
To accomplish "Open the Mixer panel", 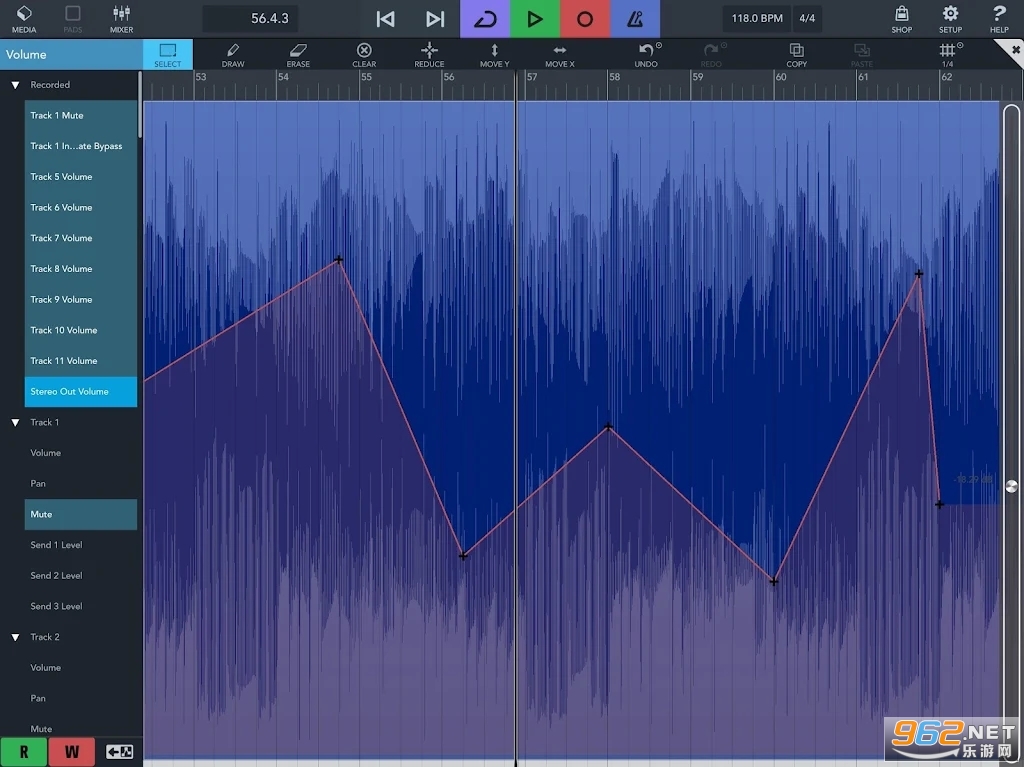I will click(x=122, y=18).
